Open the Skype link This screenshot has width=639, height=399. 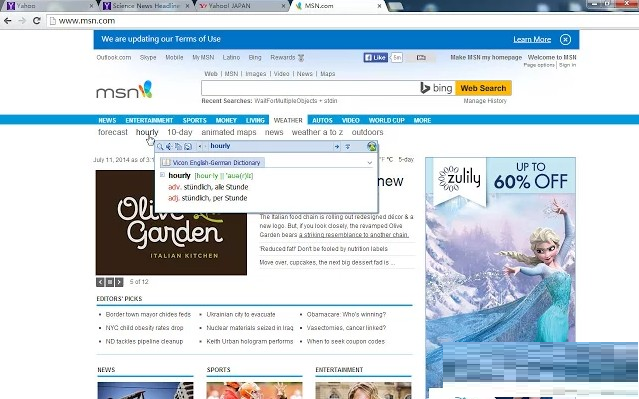pos(148,57)
